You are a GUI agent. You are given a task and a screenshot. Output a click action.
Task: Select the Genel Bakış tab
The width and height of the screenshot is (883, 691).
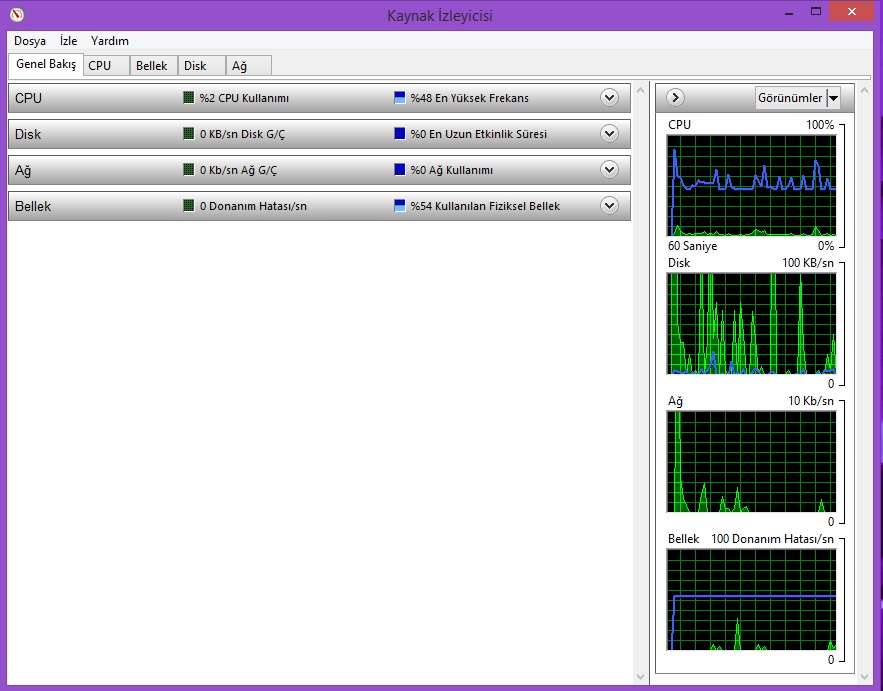click(x=46, y=64)
